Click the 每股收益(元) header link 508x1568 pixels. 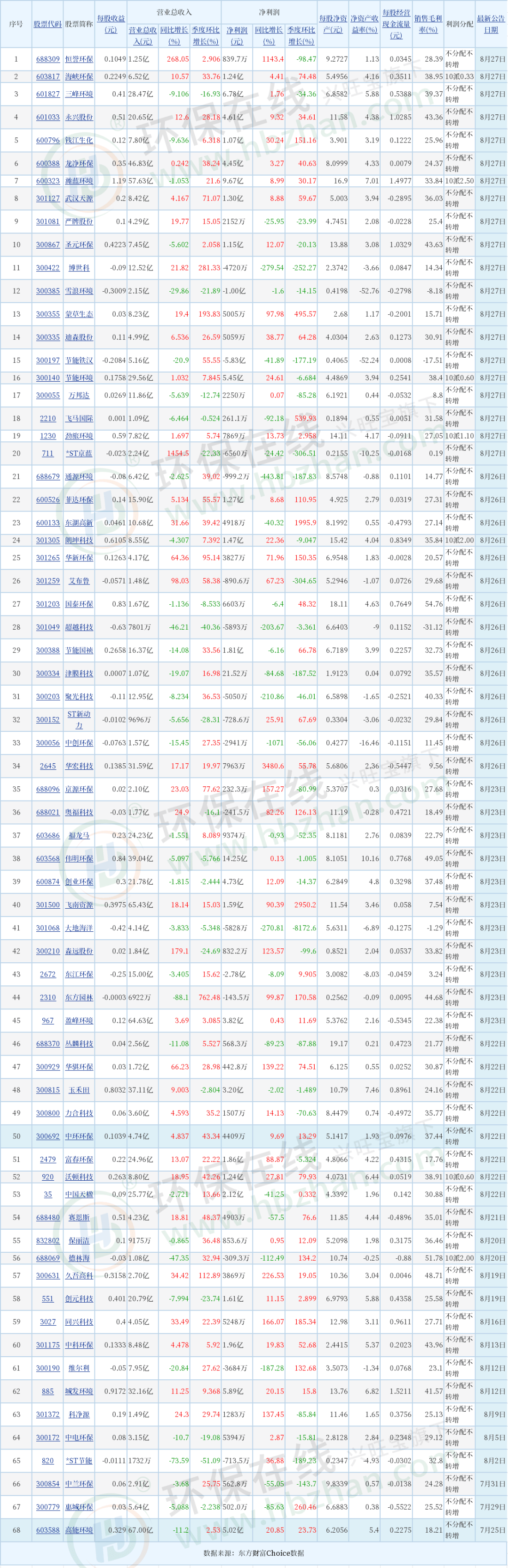pyautogui.click(x=111, y=24)
